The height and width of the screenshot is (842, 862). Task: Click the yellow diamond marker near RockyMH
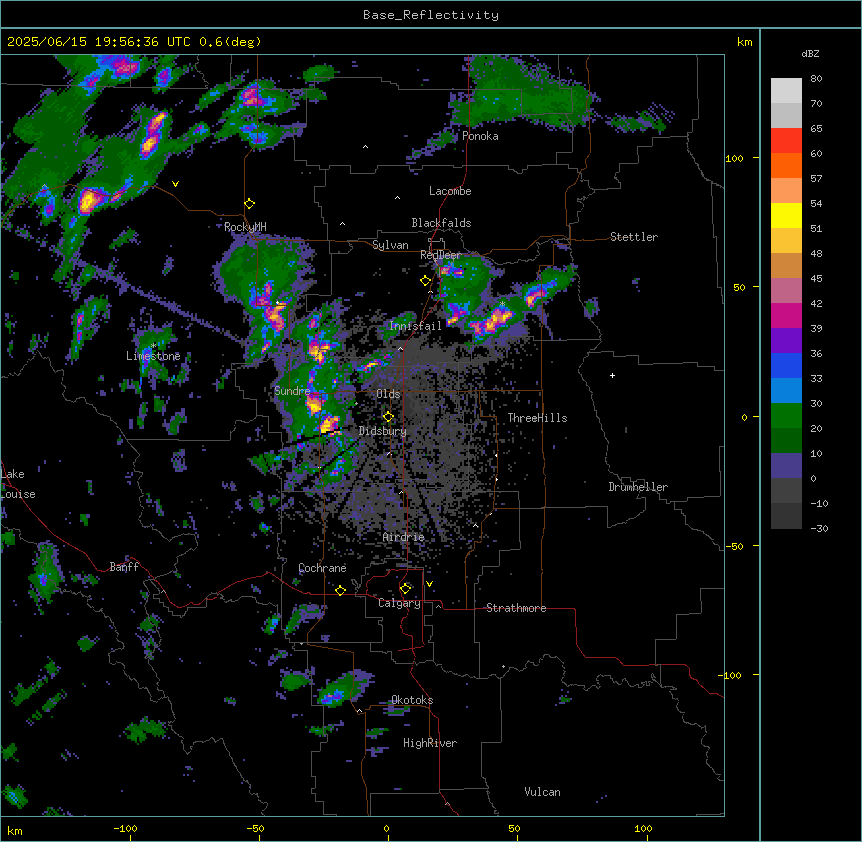click(250, 204)
